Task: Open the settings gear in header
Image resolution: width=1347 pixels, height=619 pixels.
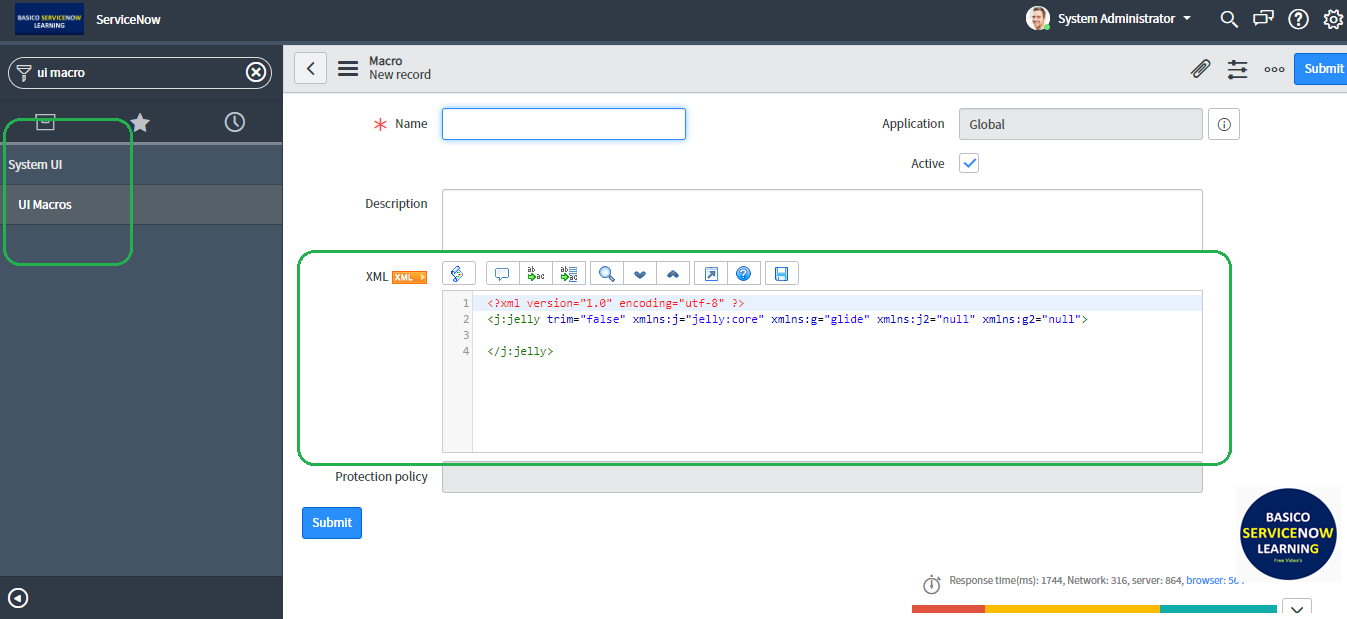Action: (1333, 19)
